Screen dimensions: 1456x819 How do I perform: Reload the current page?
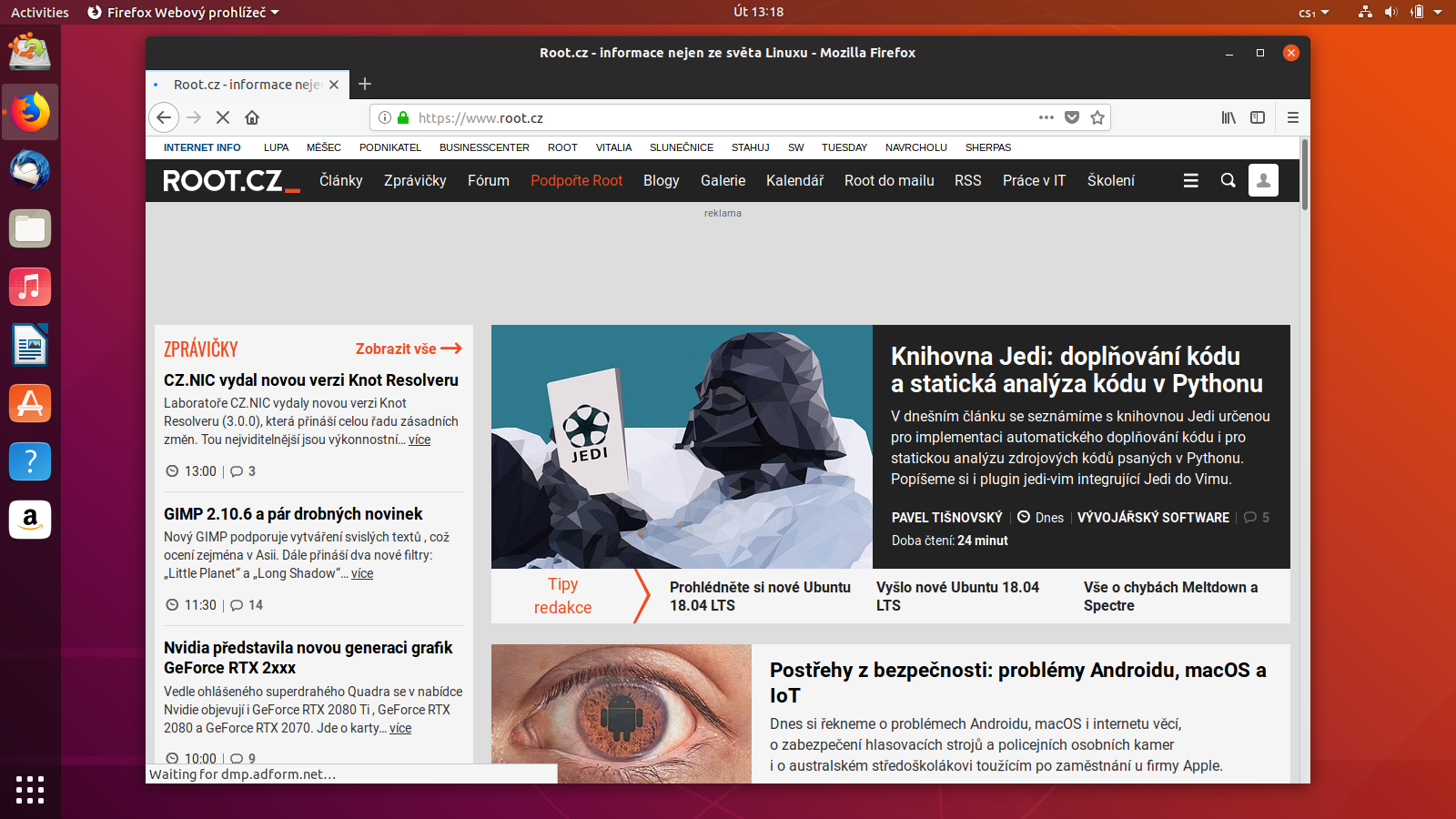point(222,117)
